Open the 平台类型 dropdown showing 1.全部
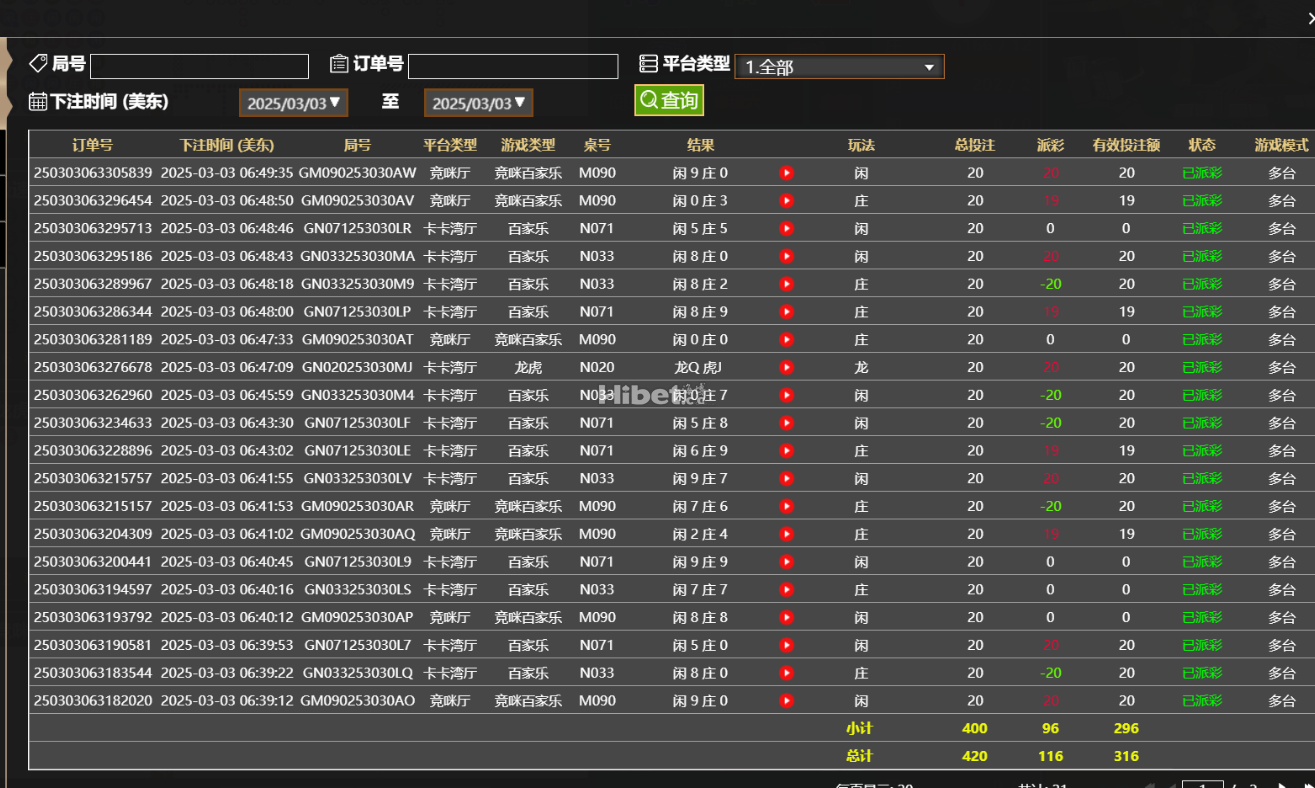 [x=839, y=67]
